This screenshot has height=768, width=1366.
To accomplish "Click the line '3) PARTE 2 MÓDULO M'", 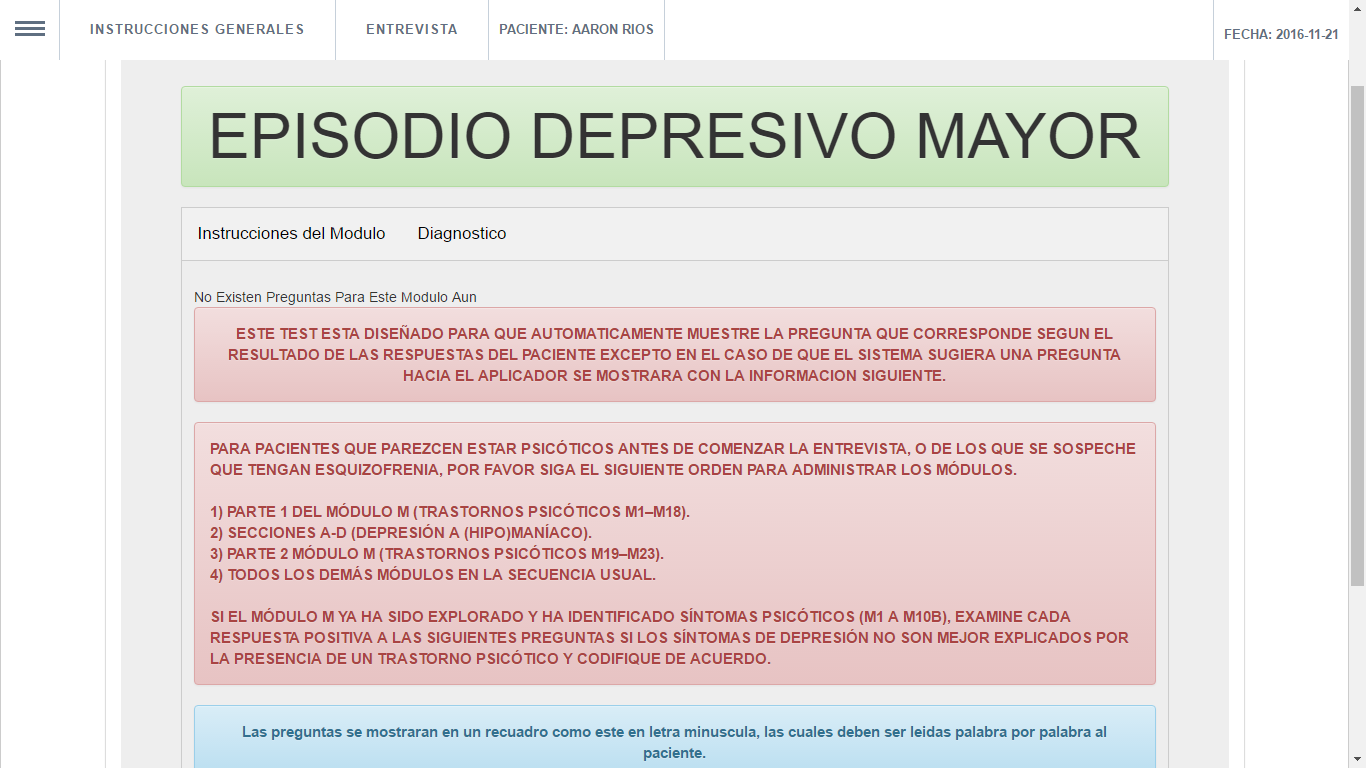I will coord(436,554).
